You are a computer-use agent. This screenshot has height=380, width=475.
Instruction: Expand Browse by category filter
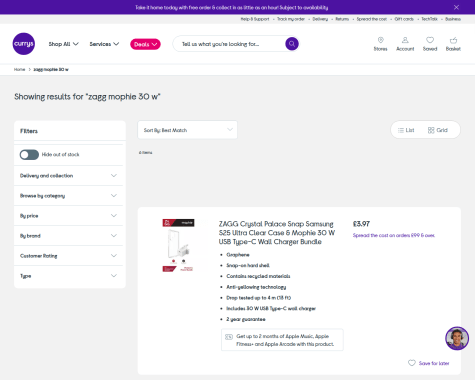click(x=68, y=196)
